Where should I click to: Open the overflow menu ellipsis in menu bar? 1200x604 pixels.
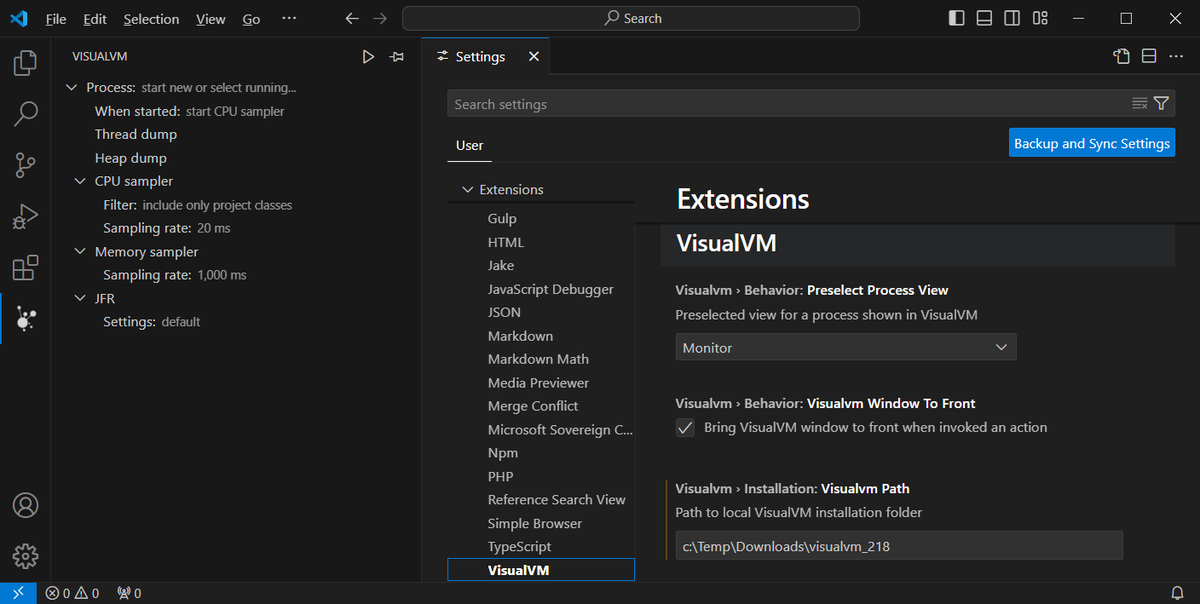(x=289, y=19)
